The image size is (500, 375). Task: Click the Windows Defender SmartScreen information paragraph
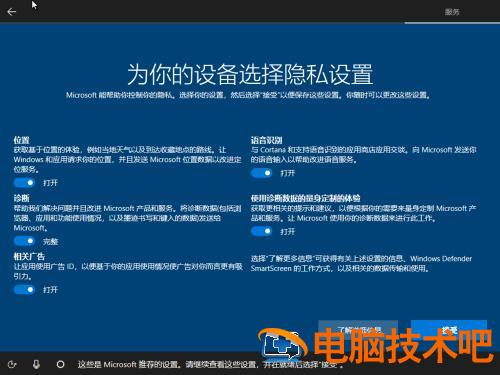(361, 263)
